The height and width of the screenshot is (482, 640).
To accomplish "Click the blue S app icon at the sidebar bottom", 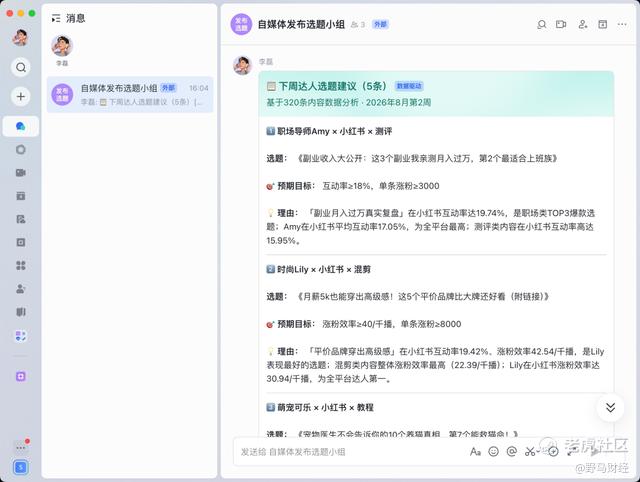I will tap(21, 467).
